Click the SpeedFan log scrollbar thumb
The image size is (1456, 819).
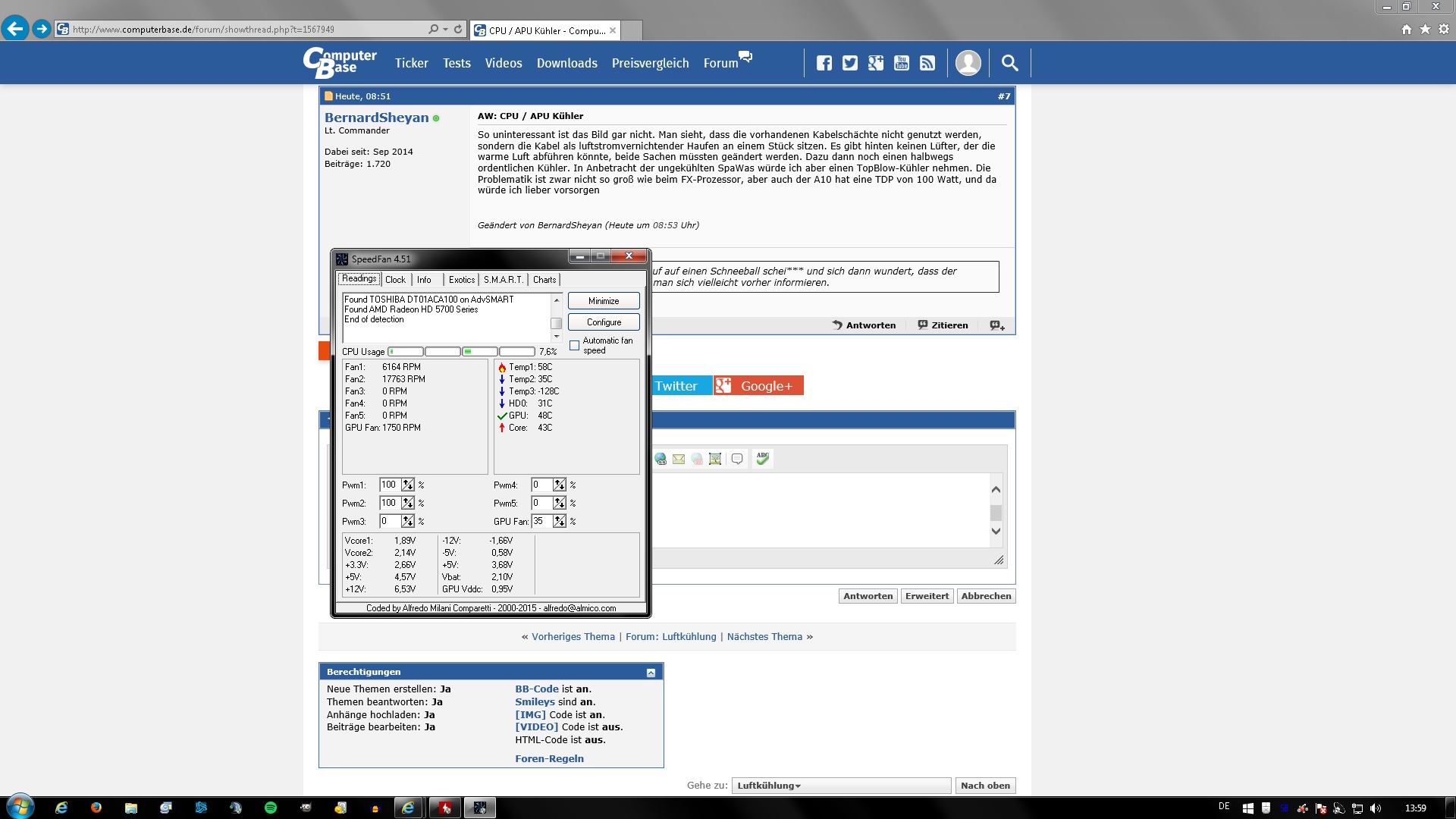click(x=557, y=323)
